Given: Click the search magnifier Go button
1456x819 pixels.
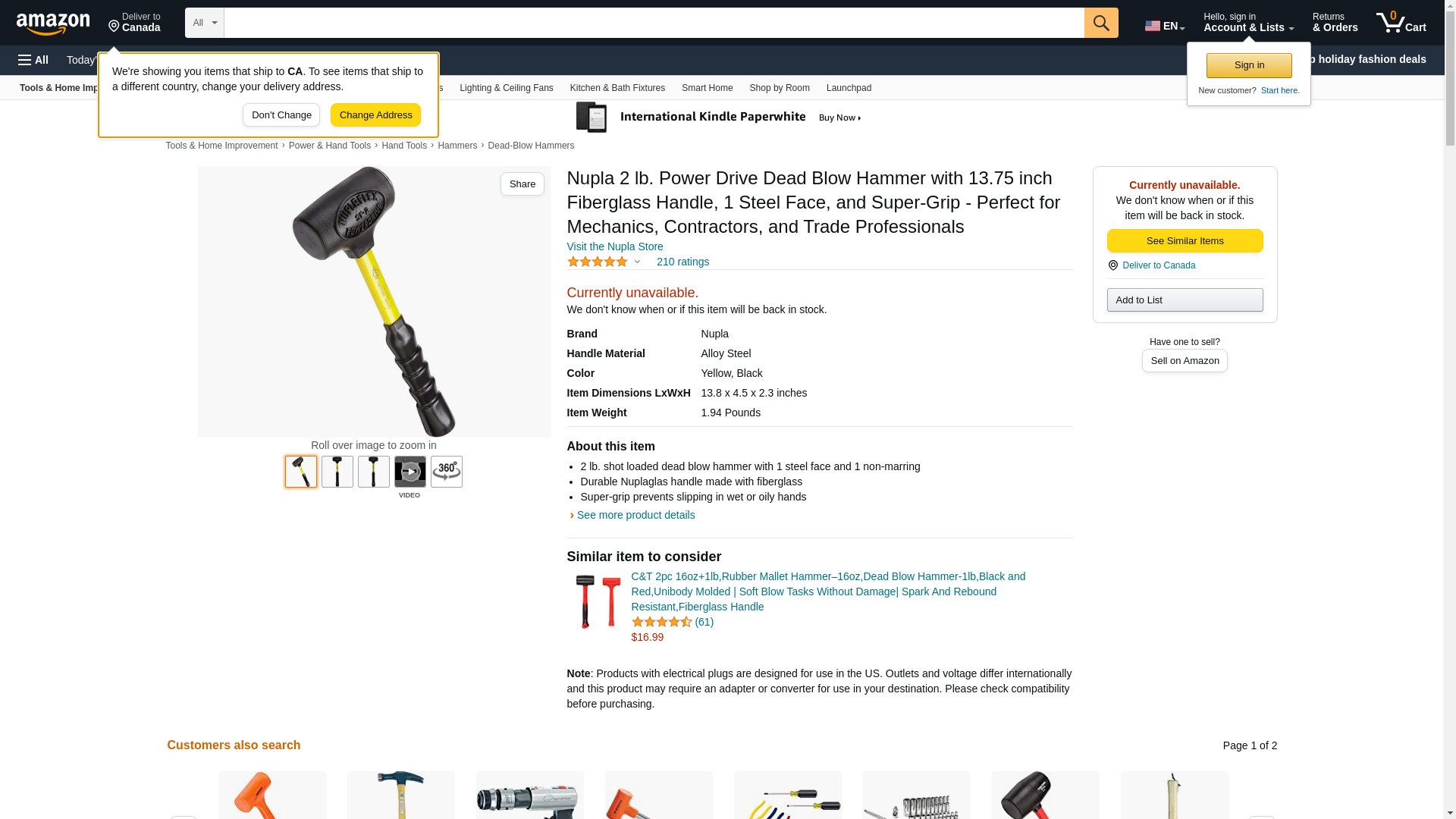Looking at the screenshot, I should tap(1101, 23).
